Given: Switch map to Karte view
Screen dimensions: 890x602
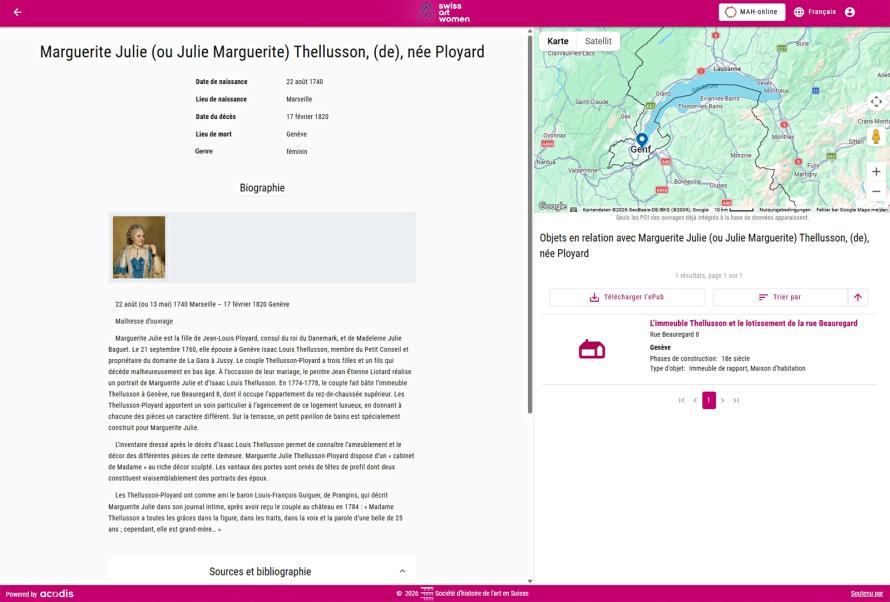Looking at the screenshot, I should point(557,41).
